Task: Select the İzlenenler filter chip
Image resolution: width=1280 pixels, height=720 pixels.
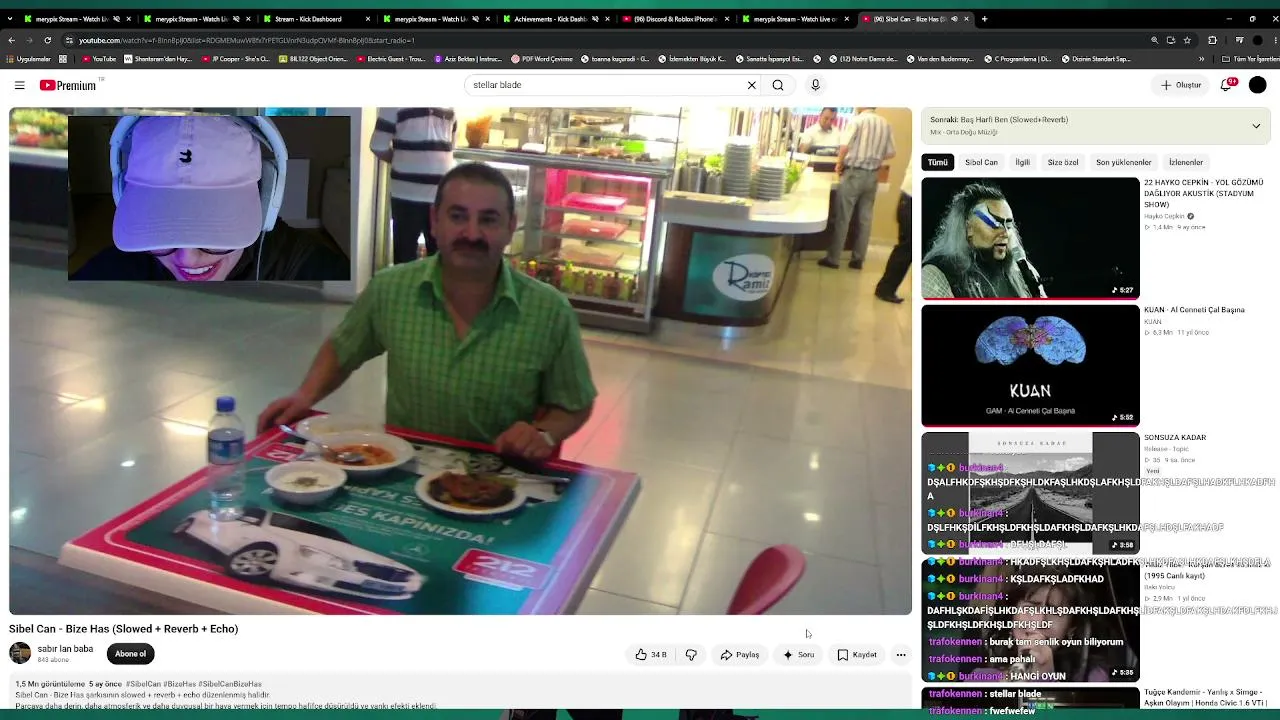Action: (1186, 162)
